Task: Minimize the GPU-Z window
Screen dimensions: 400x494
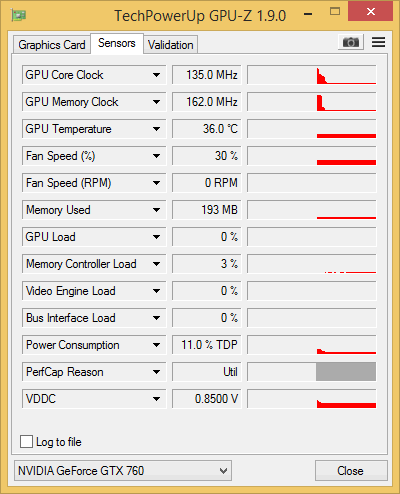Action: pyautogui.click(x=308, y=14)
